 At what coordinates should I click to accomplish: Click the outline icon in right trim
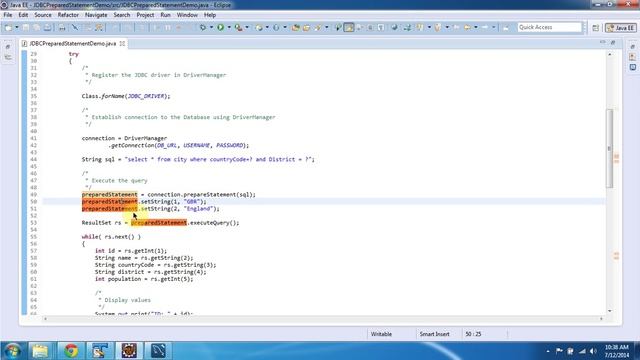click(633, 67)
